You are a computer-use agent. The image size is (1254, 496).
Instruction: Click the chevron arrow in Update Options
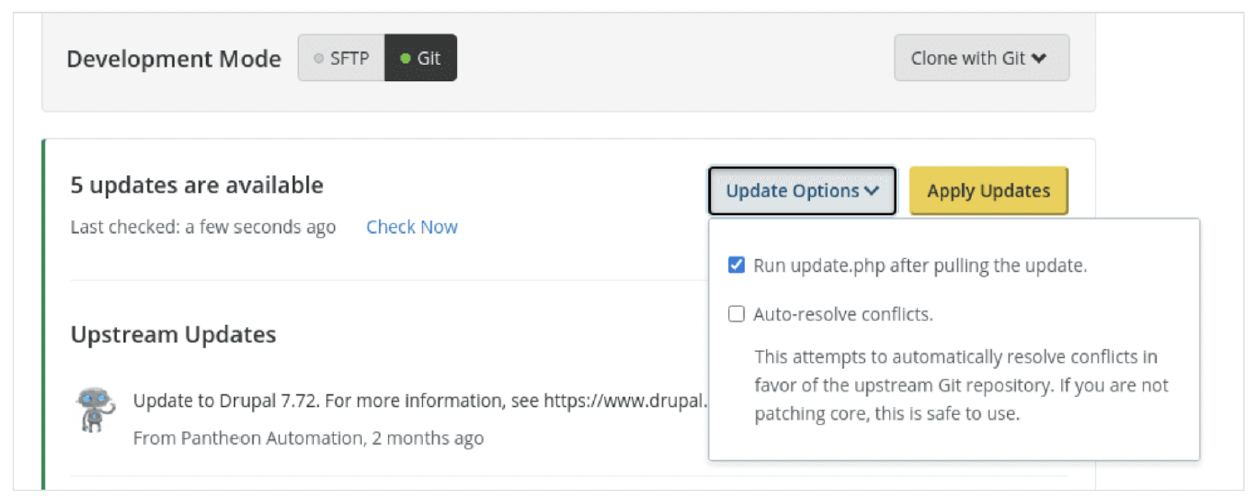tap(873, 191)
